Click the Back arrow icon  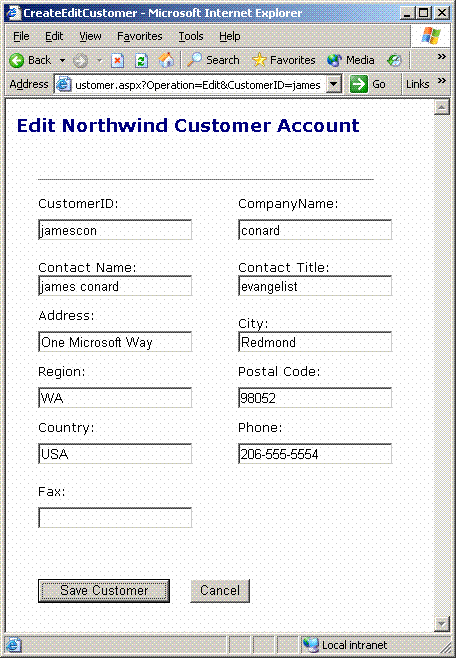17,60
